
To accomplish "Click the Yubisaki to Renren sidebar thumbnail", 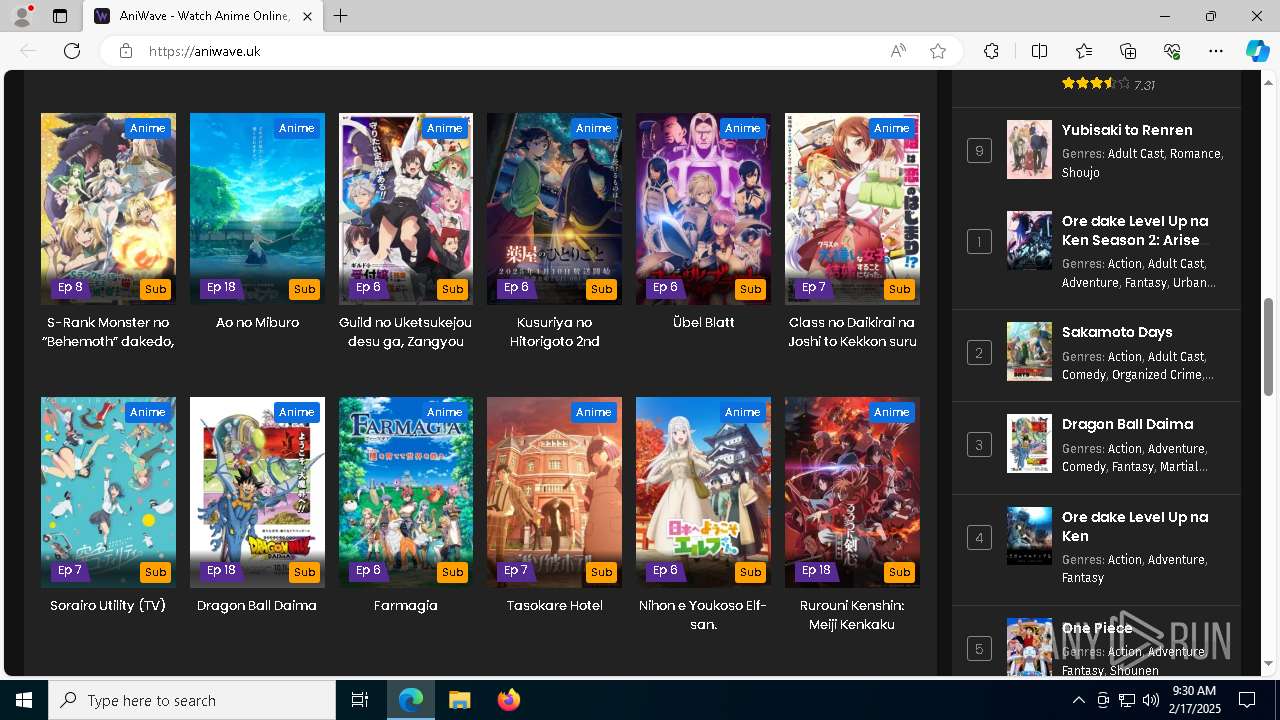I will [1029, 150].
